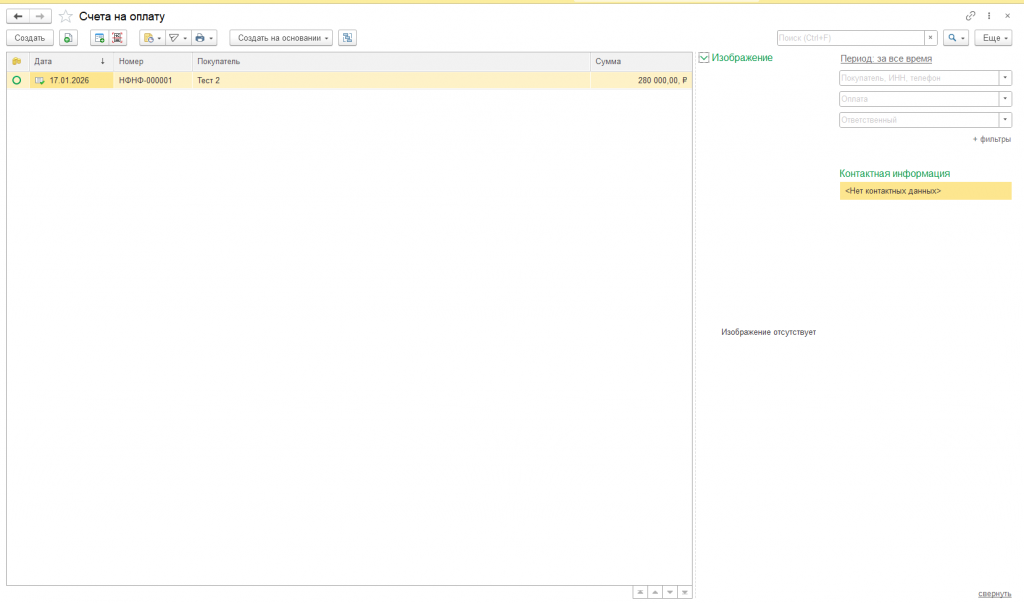Click inside the Поиск (Ctrl+F) field
Screen dimensions: 1024x603
[x=850, y=38]
